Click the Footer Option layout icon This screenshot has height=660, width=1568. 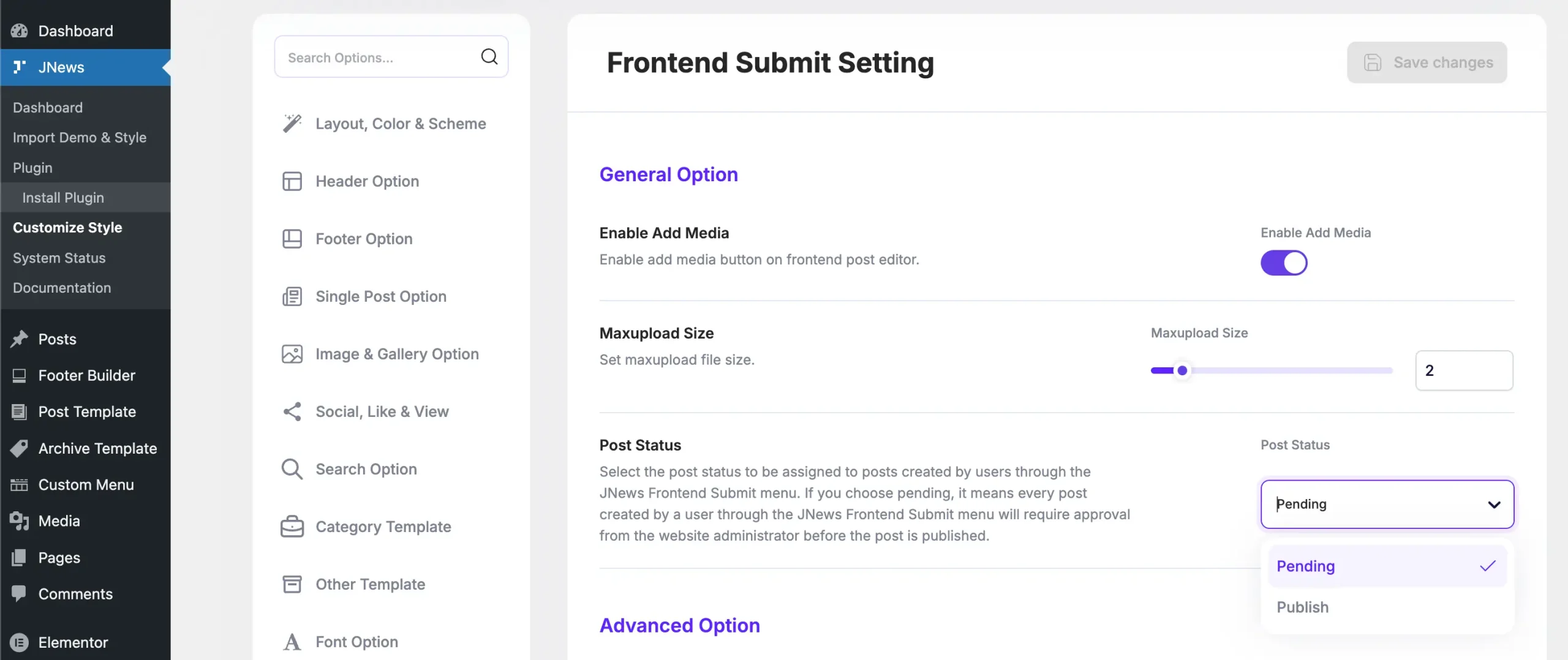292,239
